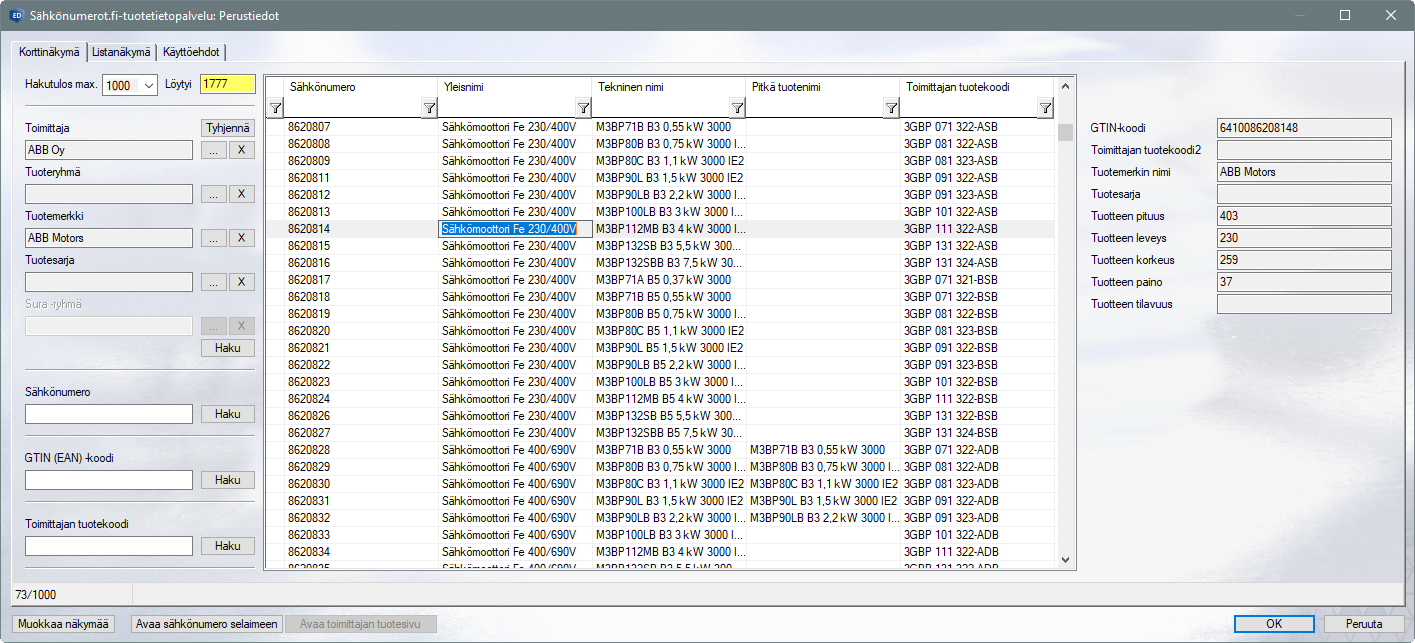This screenshot has width=1415, height=643.
Task: Clear the Tuotemerkki field with X button
Action: (x=242, y=238)
